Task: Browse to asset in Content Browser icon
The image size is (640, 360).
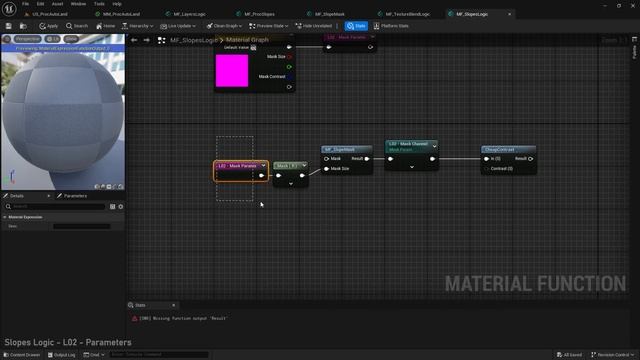Action: pyautogui.click(x=23, y=26)
